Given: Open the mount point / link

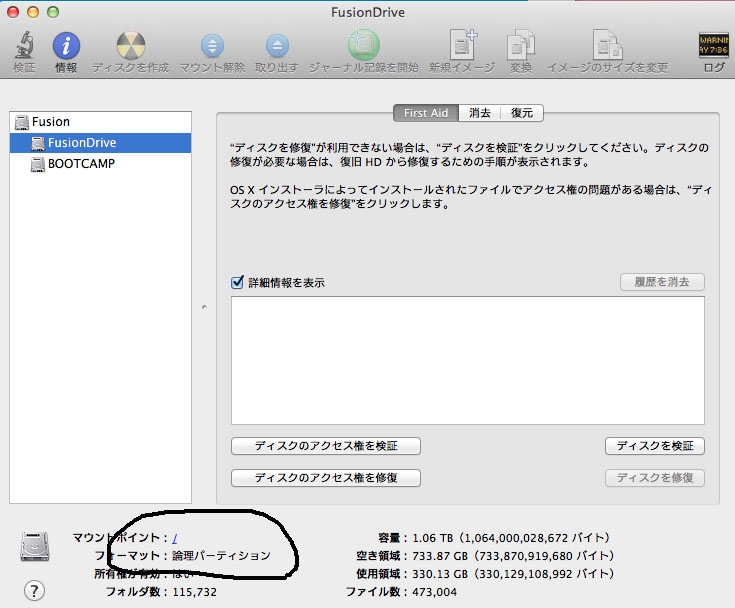Looking at the screenshot, I should 174,538.
